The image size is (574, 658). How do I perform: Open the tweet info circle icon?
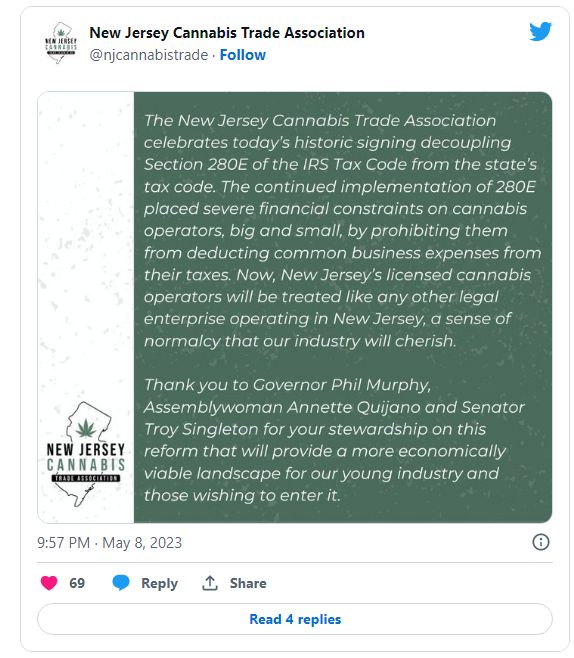tap(540, 542)
